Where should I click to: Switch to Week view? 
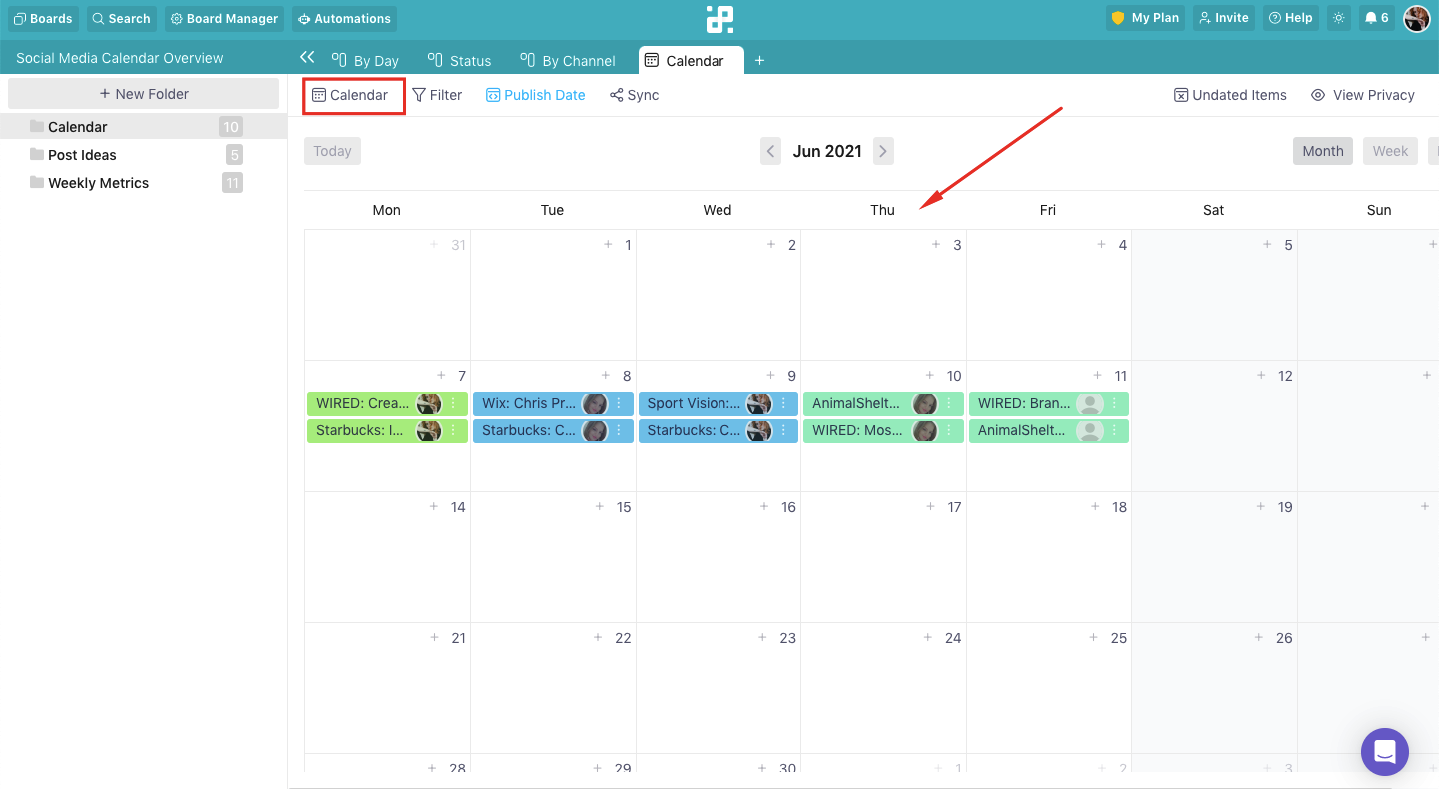click(1390, 151)
